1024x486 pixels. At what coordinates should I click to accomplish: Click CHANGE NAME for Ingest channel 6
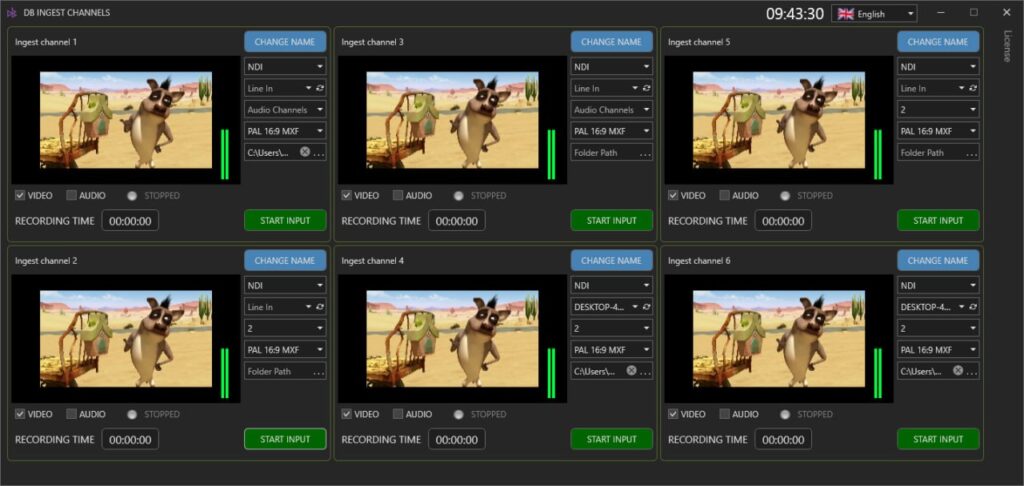click(938, 261)
